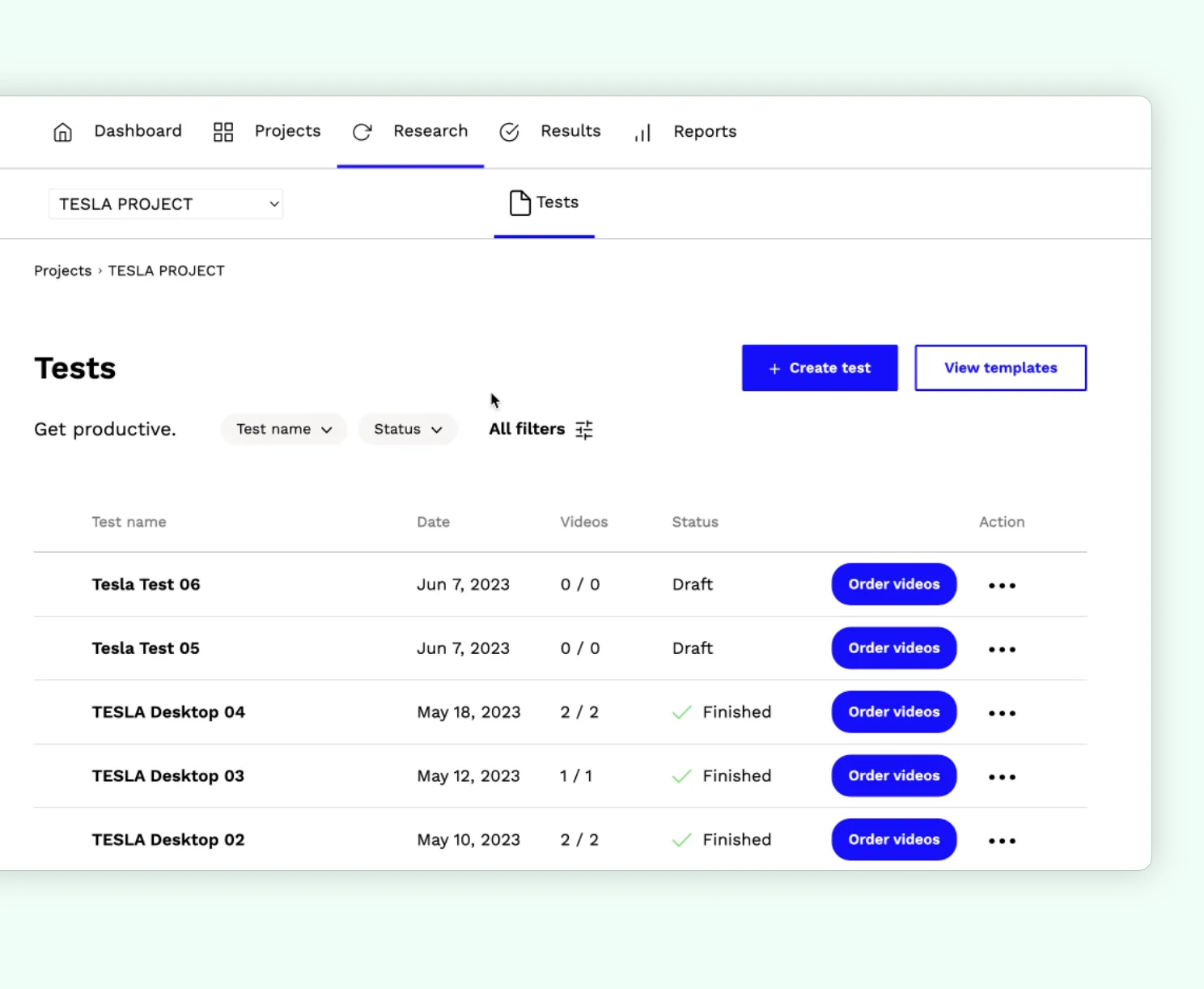Open the actions menu for Tesla Test 06
The width and height of the screenshot is (1204, 989).
[1001, 584]
